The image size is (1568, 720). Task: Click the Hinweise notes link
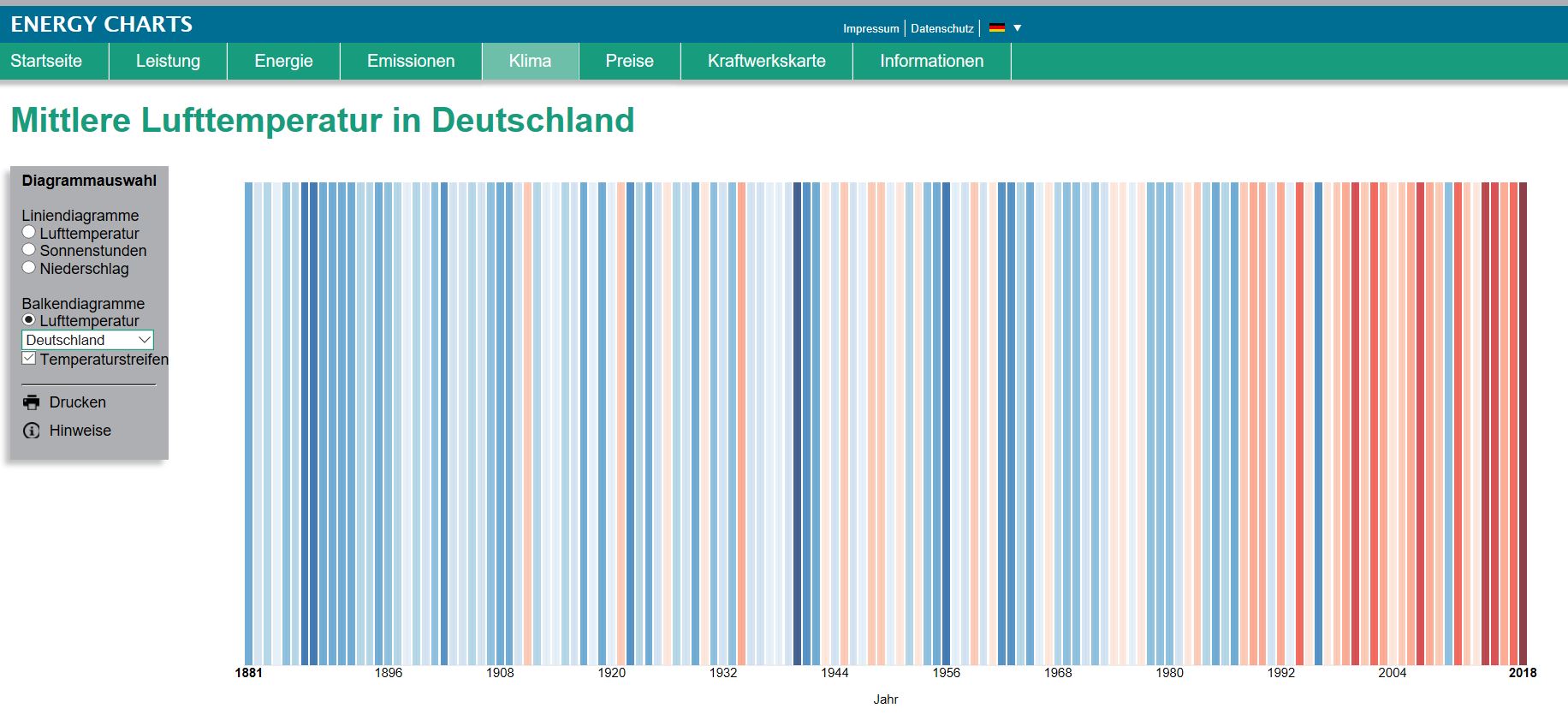80,431
